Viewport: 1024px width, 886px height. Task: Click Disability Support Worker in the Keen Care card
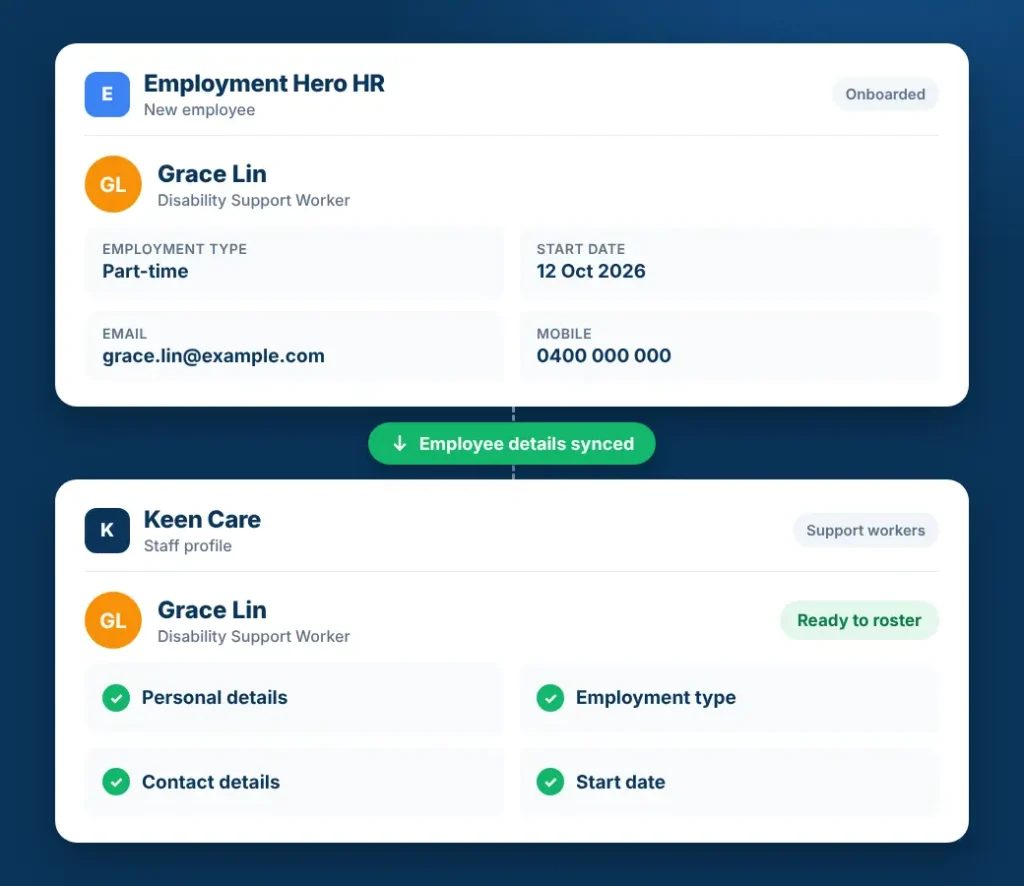tap(253, 637)
